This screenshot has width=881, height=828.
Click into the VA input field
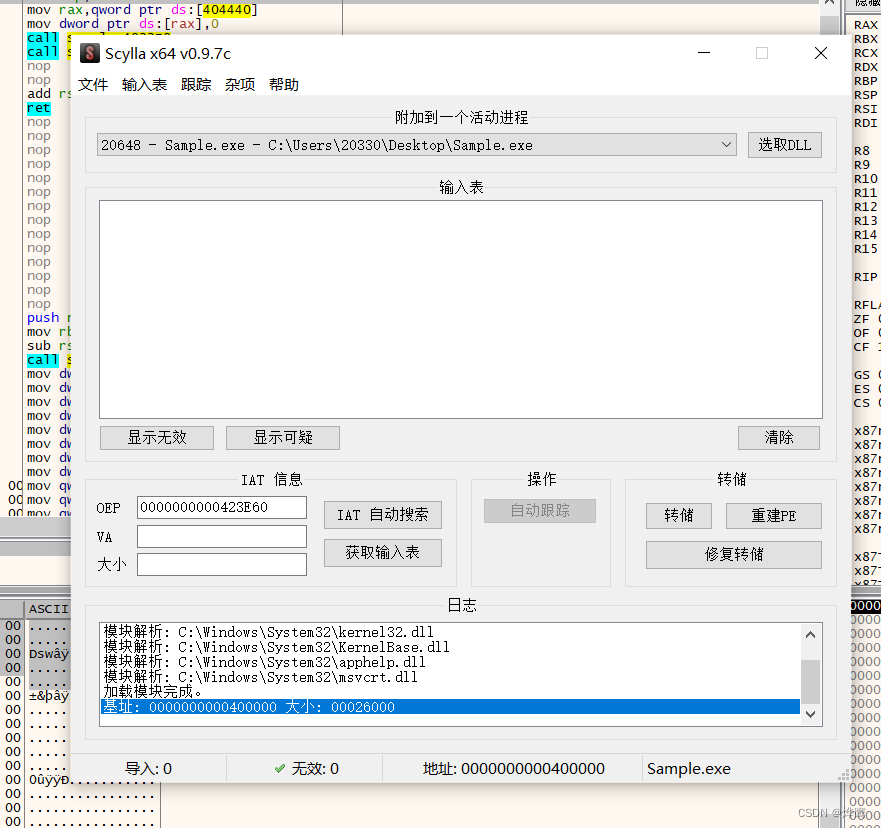(x=222, y=536)
